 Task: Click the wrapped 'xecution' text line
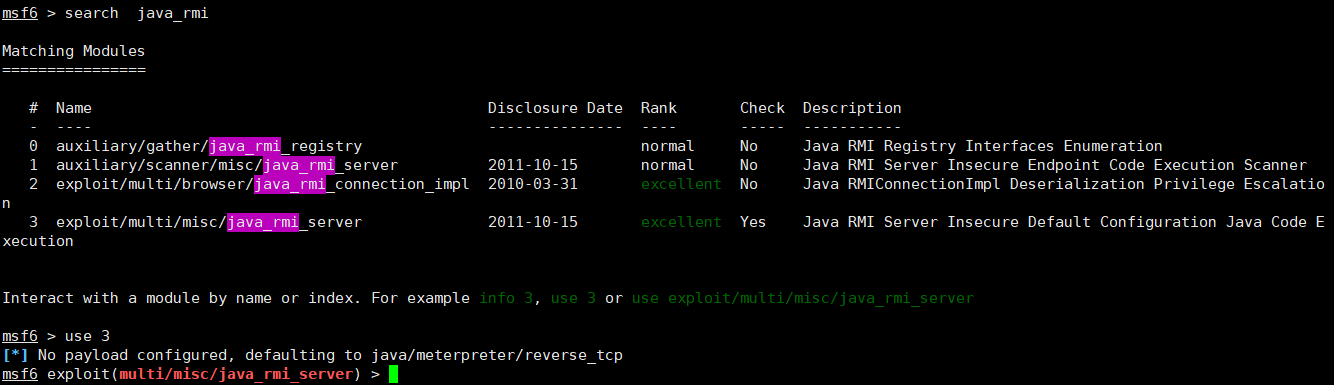[38, 241]
